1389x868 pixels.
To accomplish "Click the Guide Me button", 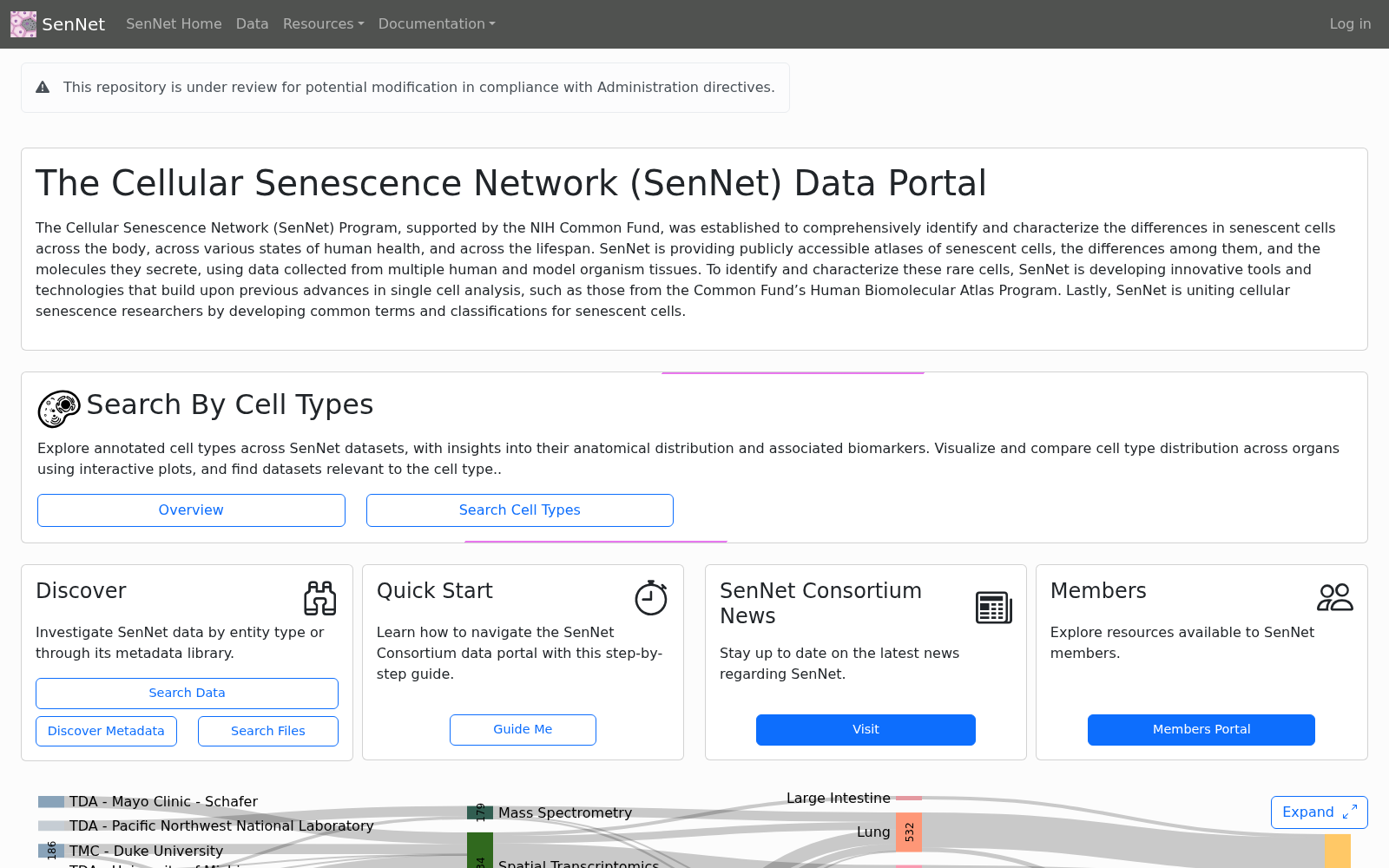I will (x=523, y=730).
